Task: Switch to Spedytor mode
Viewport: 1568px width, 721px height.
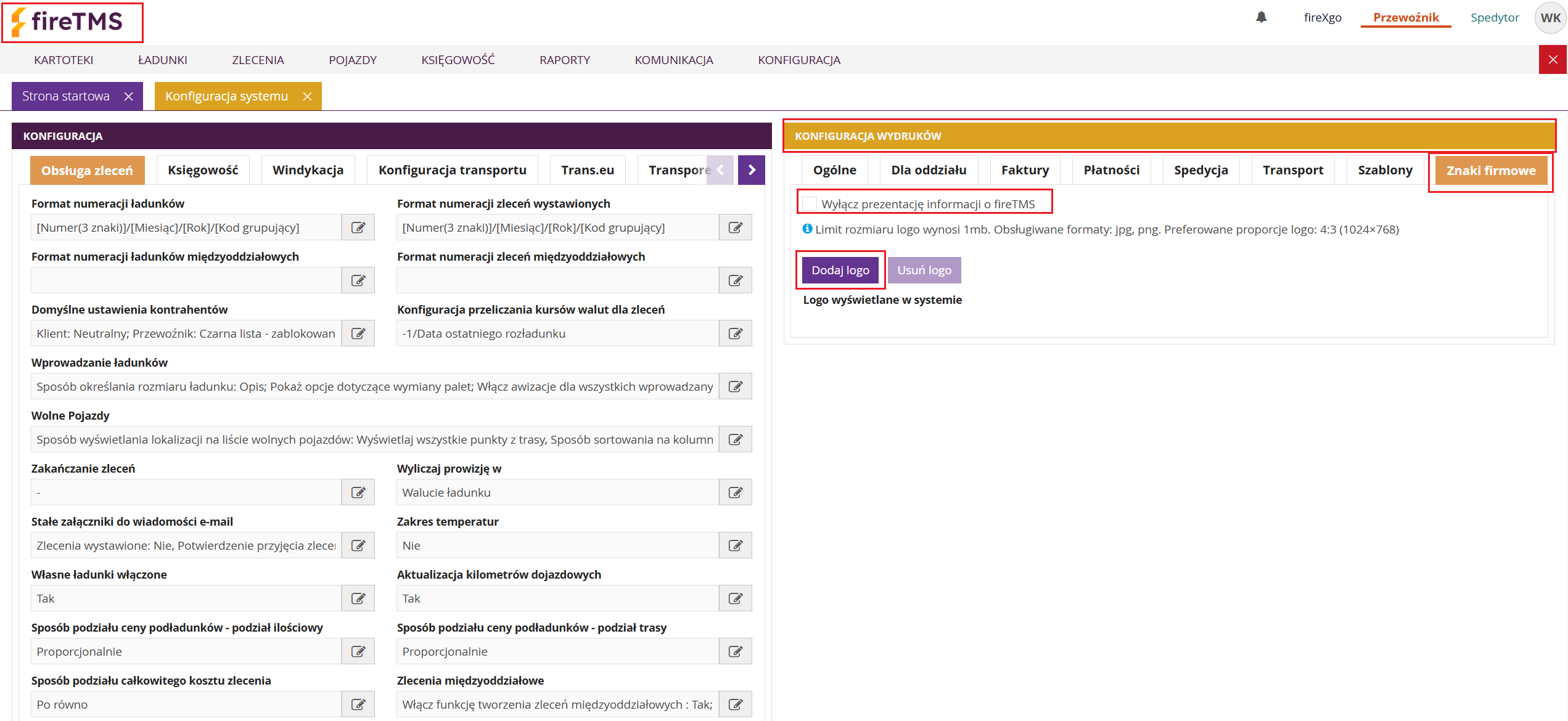Action: coord(1494,17)
